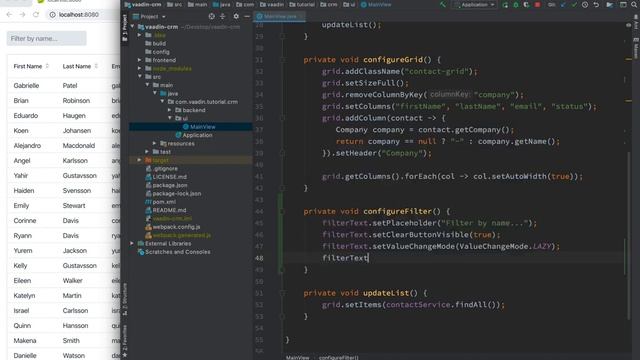
Task: Expand the node_modules folder
Action: [140, 68]
